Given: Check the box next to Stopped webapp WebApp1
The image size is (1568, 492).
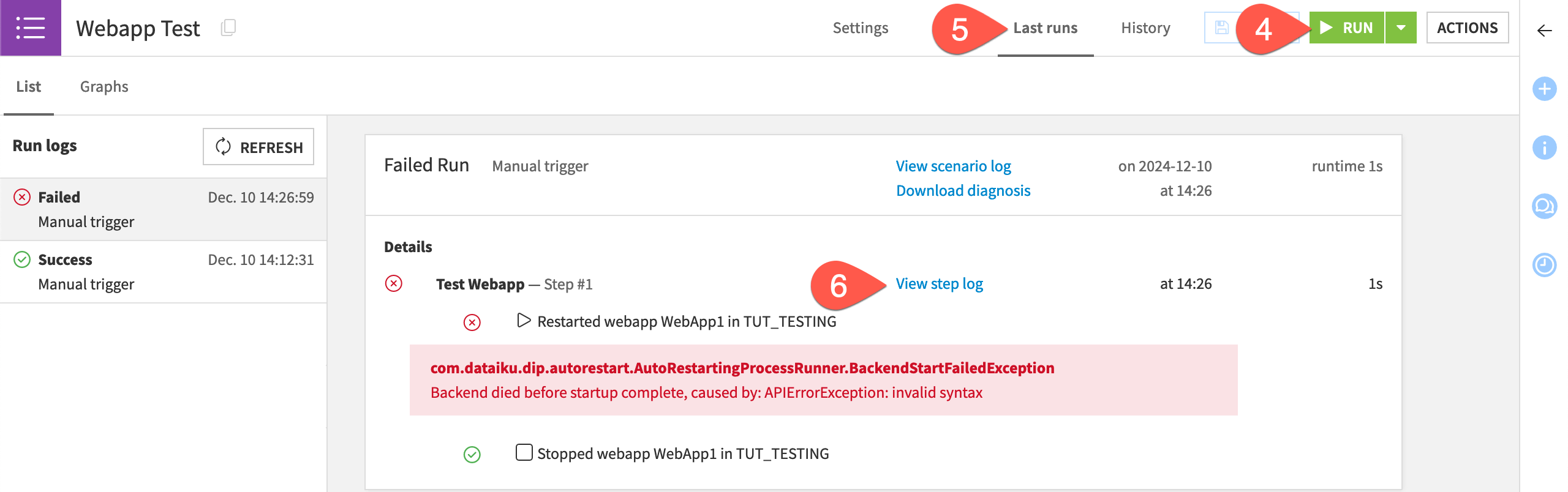Looking at the screenshot, I should pyautogui.click(x=525, y=453).
